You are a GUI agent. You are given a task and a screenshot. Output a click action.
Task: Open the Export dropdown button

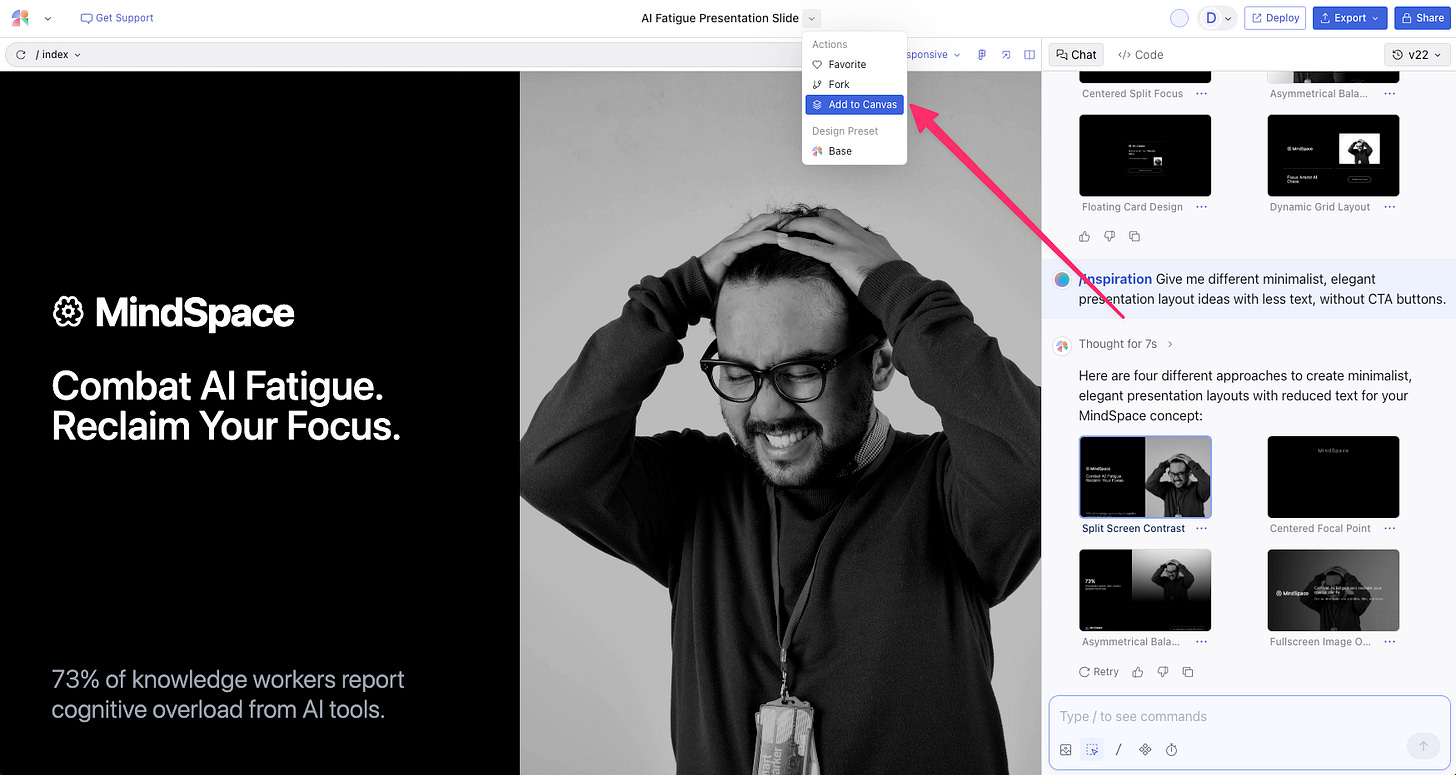coord(1349,18)
